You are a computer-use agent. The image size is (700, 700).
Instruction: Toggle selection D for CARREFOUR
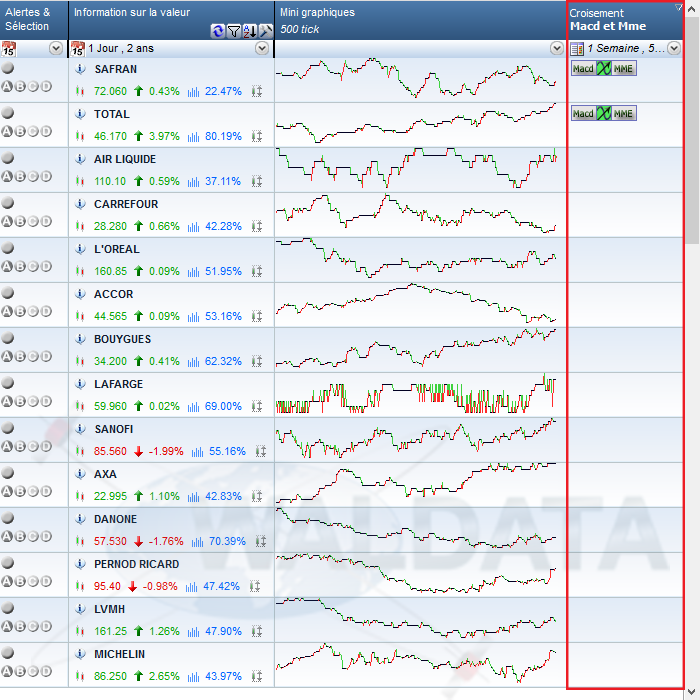46,221
